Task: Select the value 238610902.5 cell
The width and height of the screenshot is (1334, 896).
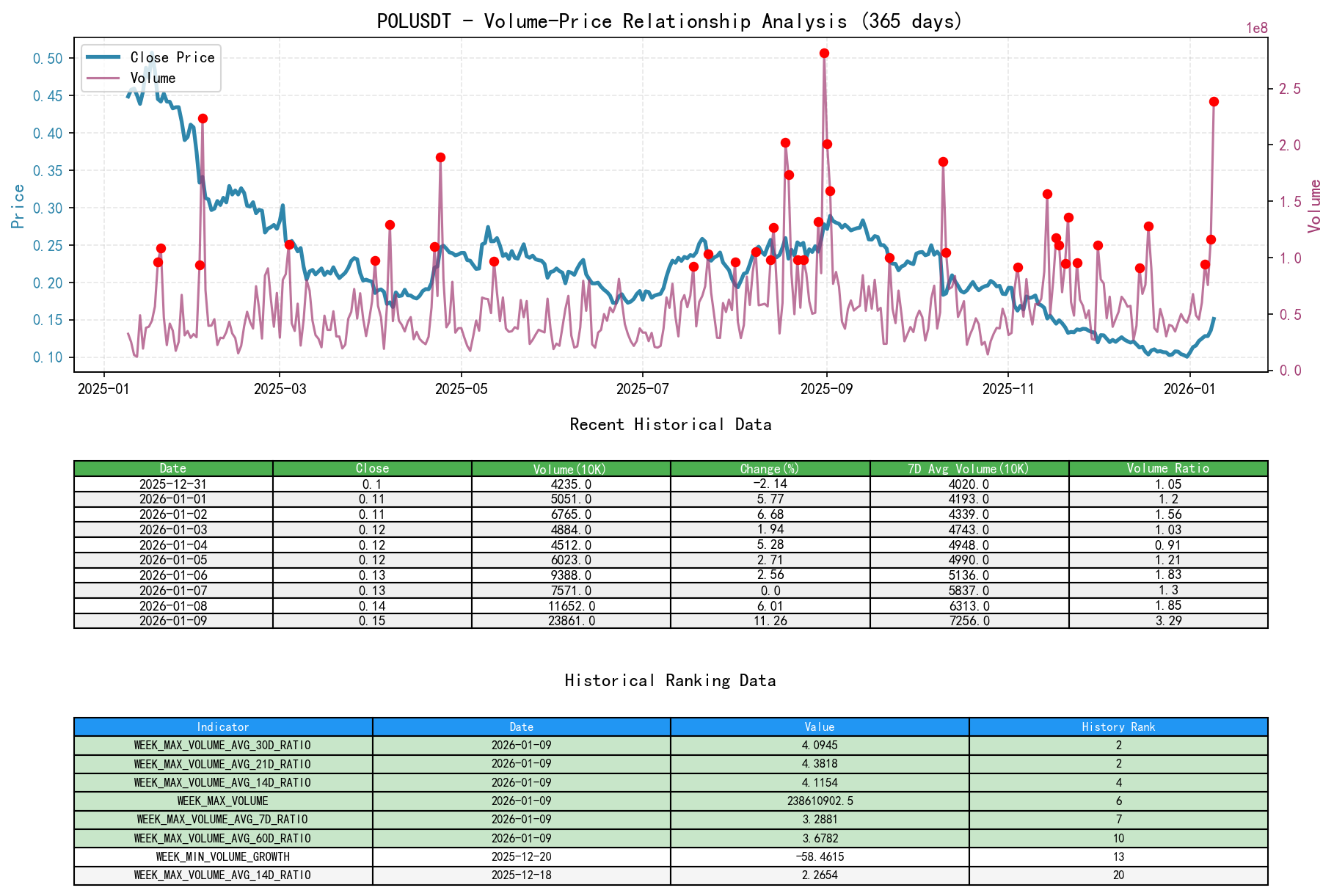Action: 820,801
